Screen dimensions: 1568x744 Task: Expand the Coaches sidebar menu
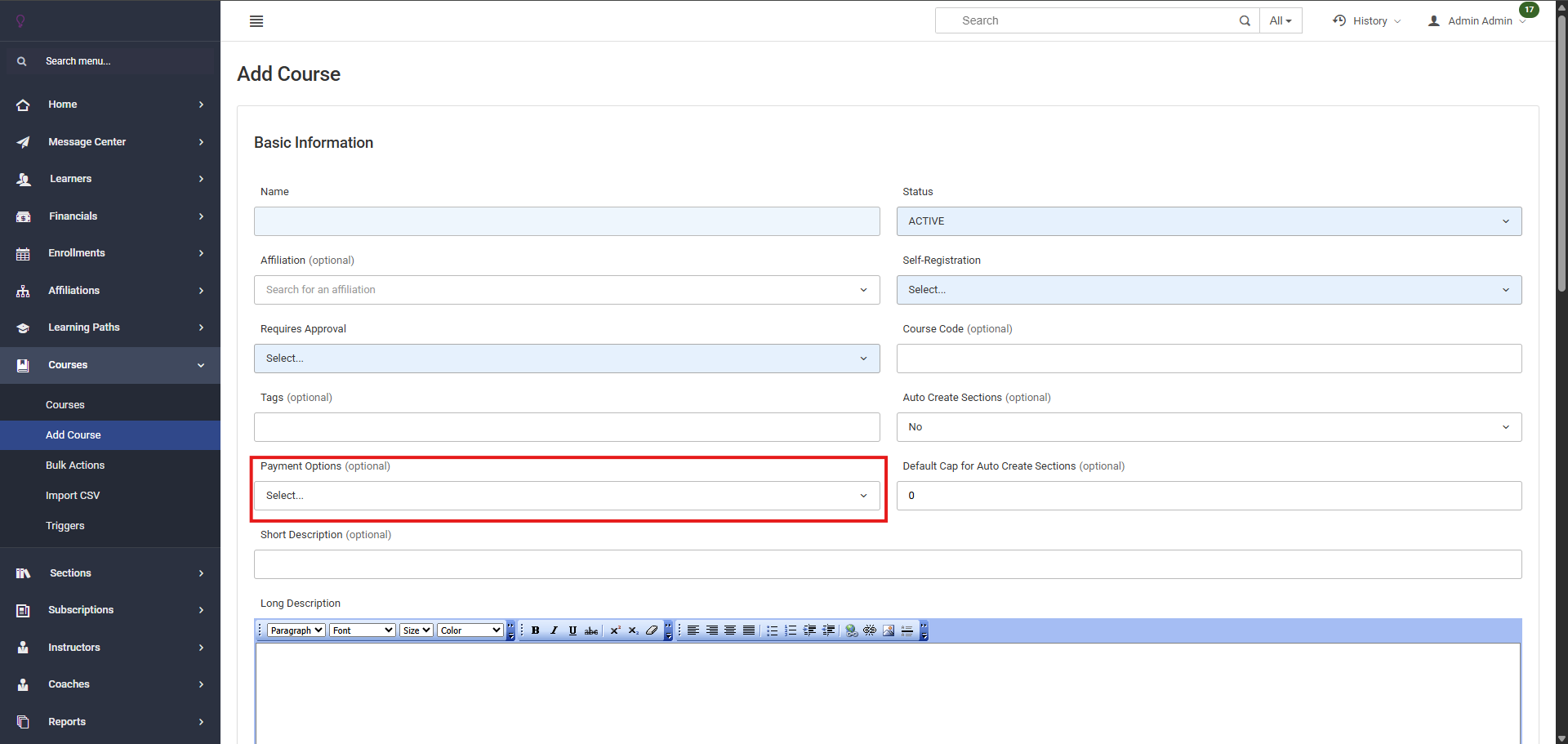point(110,684)
